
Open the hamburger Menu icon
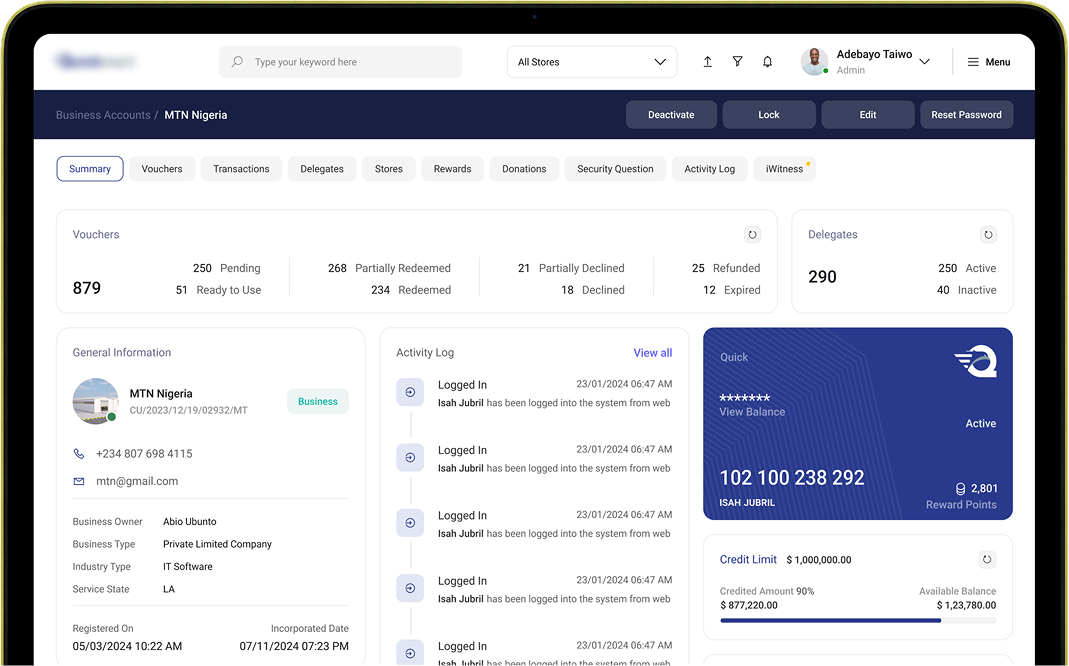click(973, 62)
